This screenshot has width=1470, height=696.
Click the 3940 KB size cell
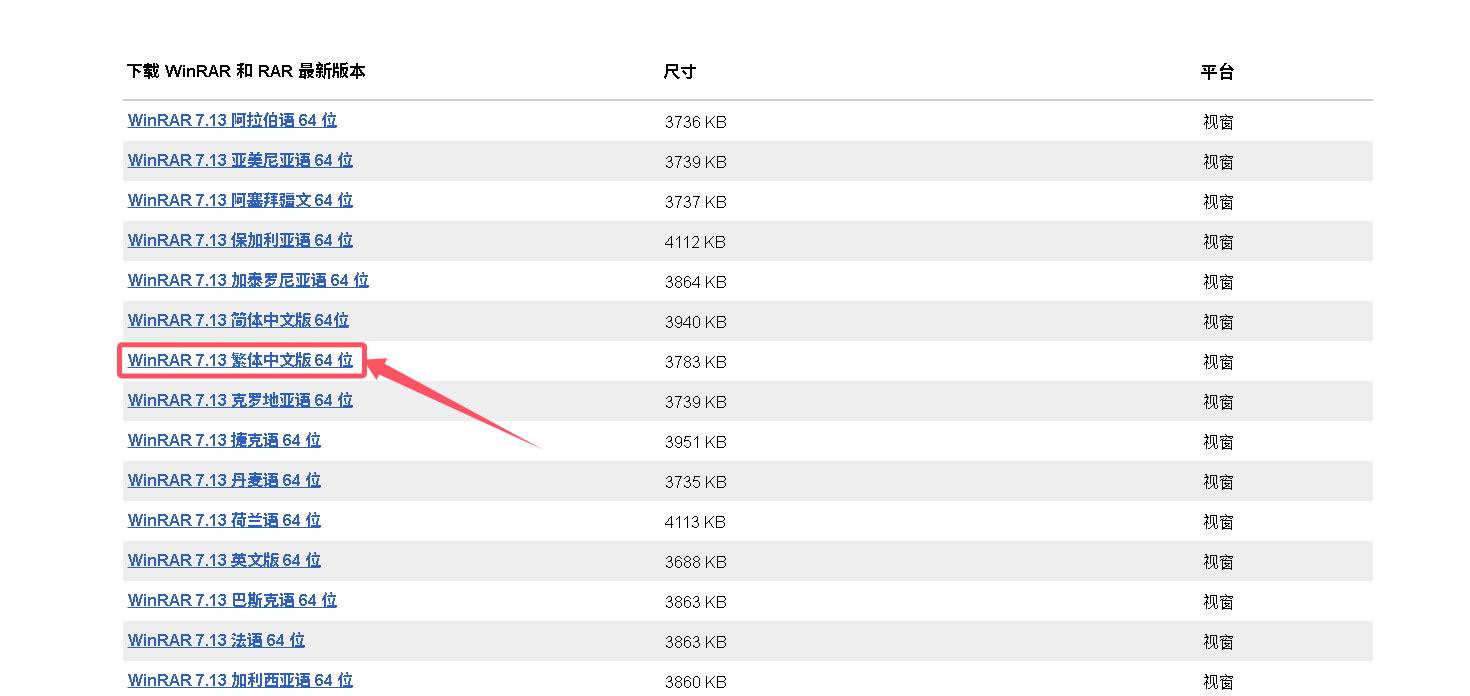[695, 322]
